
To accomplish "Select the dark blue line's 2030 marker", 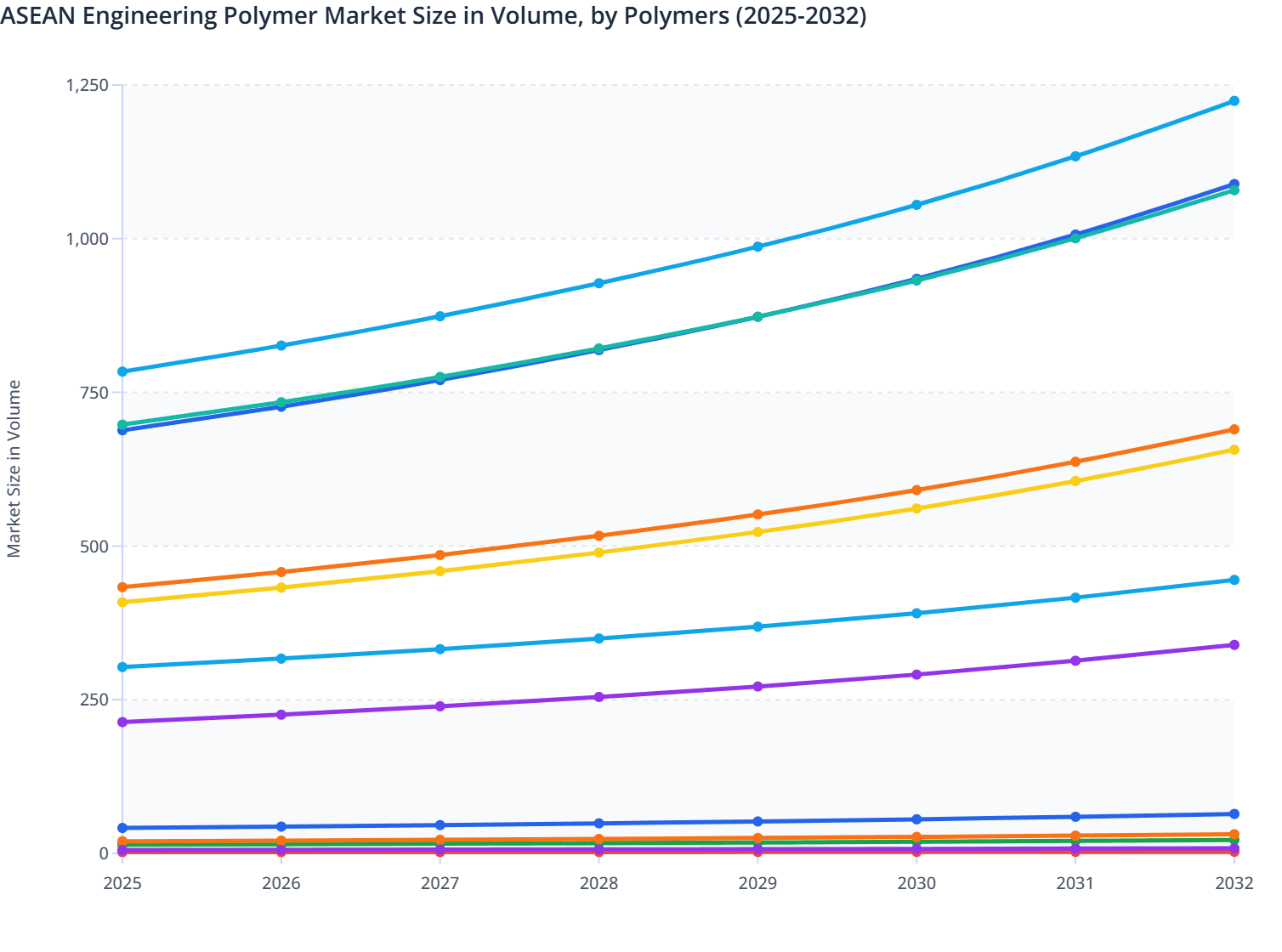I will click(x=916, y=277).
